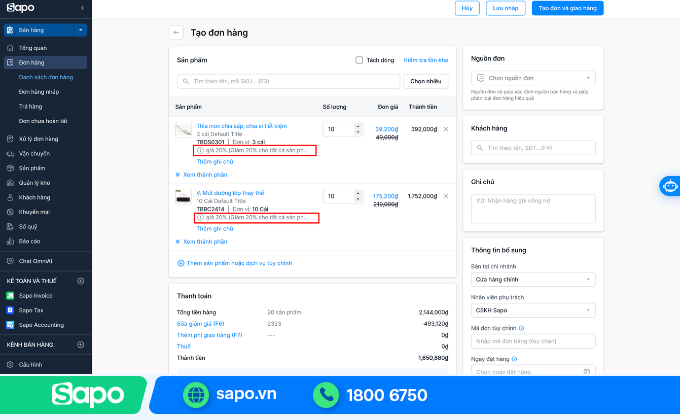Open the Bán hàng channel dropdown arrow
This screenshot has height=420, width=680.
pyautogui.click(x=81, y=30)
